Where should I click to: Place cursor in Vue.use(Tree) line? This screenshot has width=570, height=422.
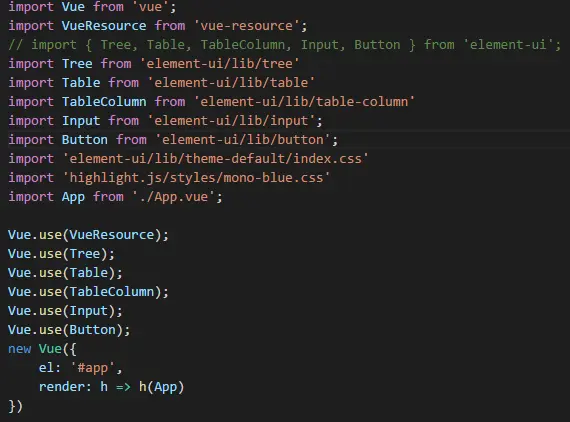point(61,254)
